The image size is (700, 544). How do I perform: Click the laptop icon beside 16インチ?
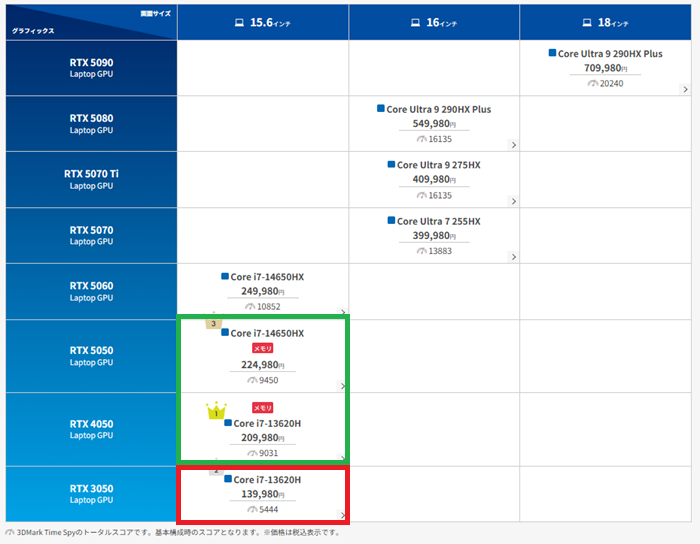coord(415,22)
